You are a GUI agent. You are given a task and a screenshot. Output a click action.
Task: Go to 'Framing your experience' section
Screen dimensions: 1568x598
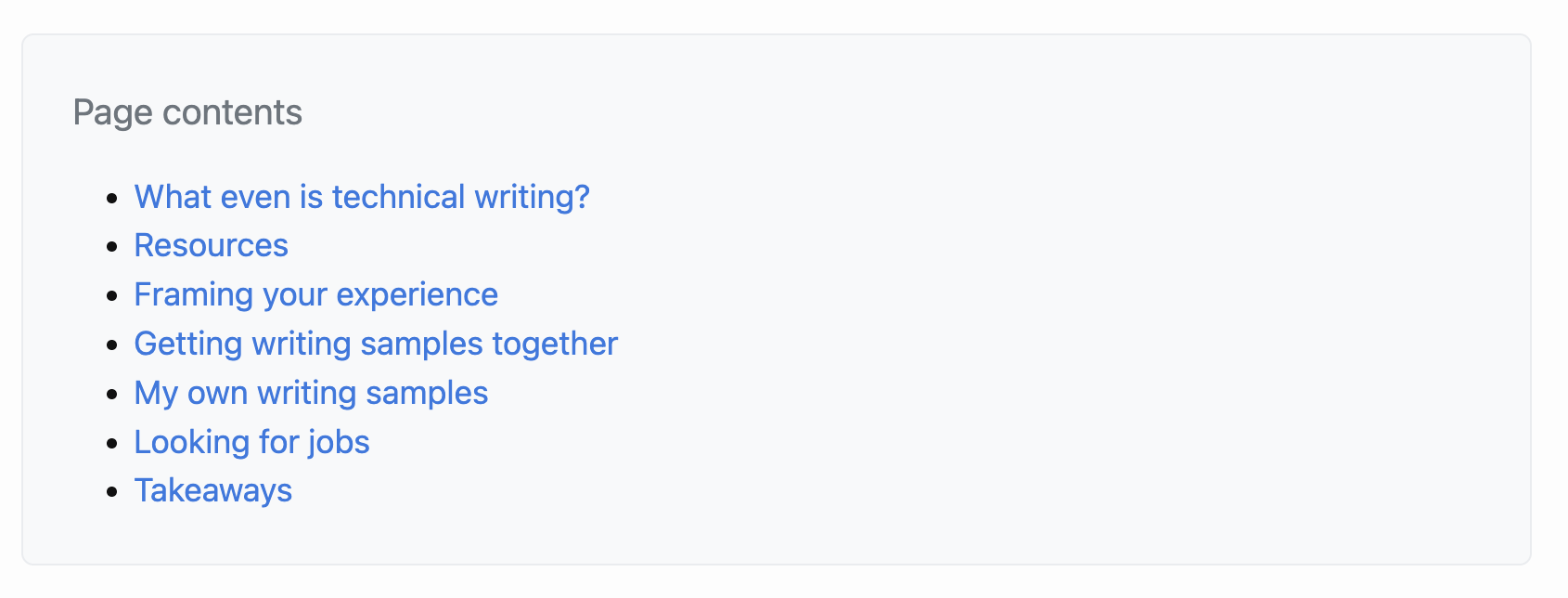tap(316, 294)
